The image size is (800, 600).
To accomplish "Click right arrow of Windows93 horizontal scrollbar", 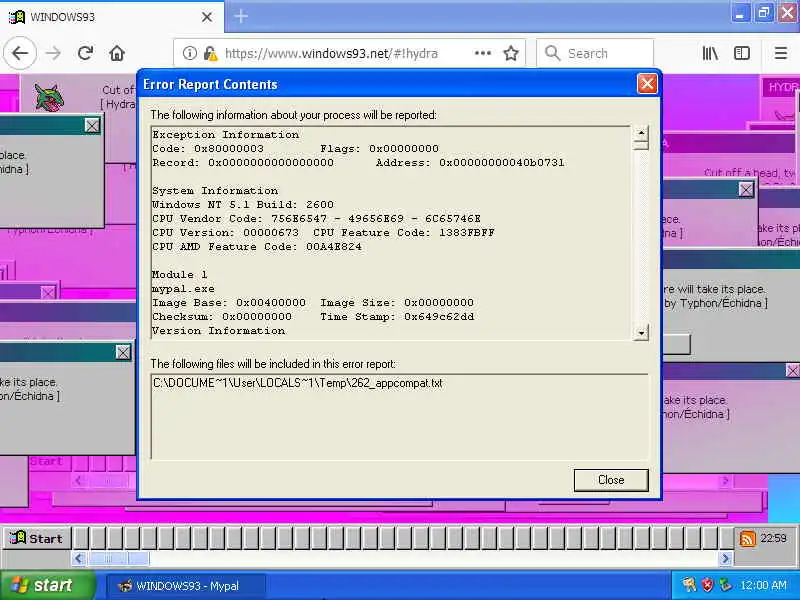I will pos(726,558).
